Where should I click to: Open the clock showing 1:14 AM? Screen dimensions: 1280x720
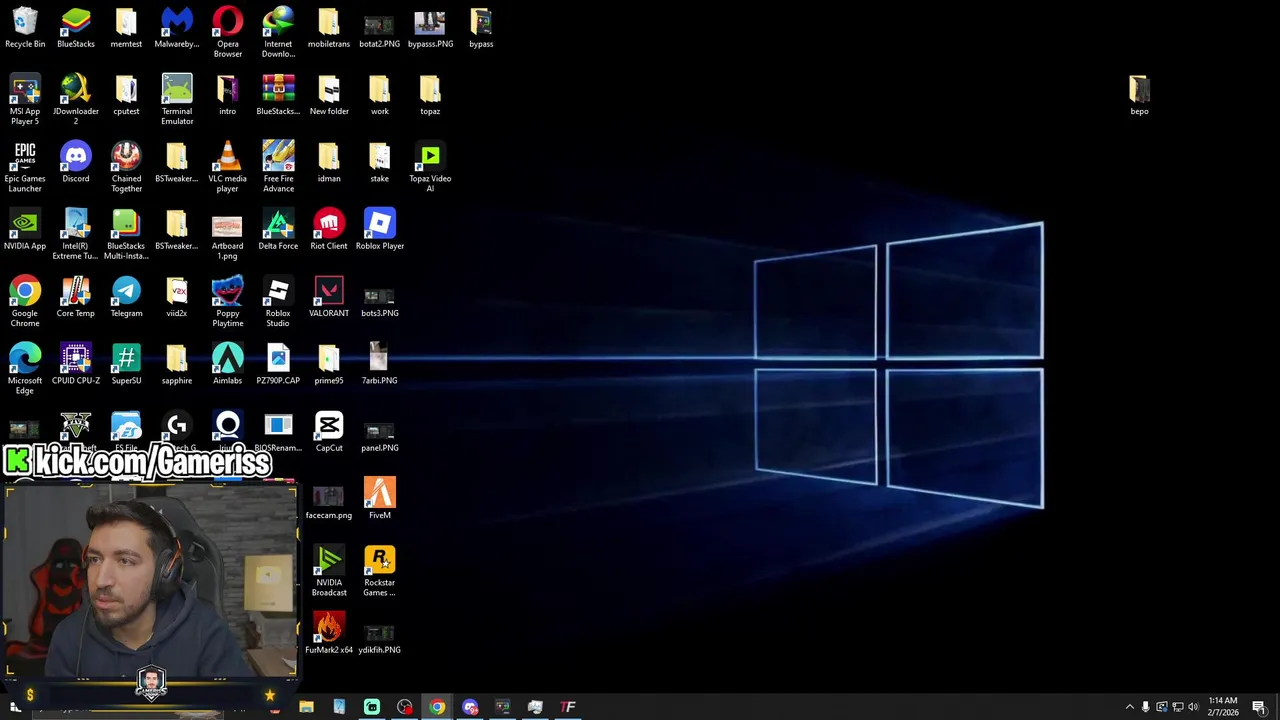click(x=1223, y=707)
